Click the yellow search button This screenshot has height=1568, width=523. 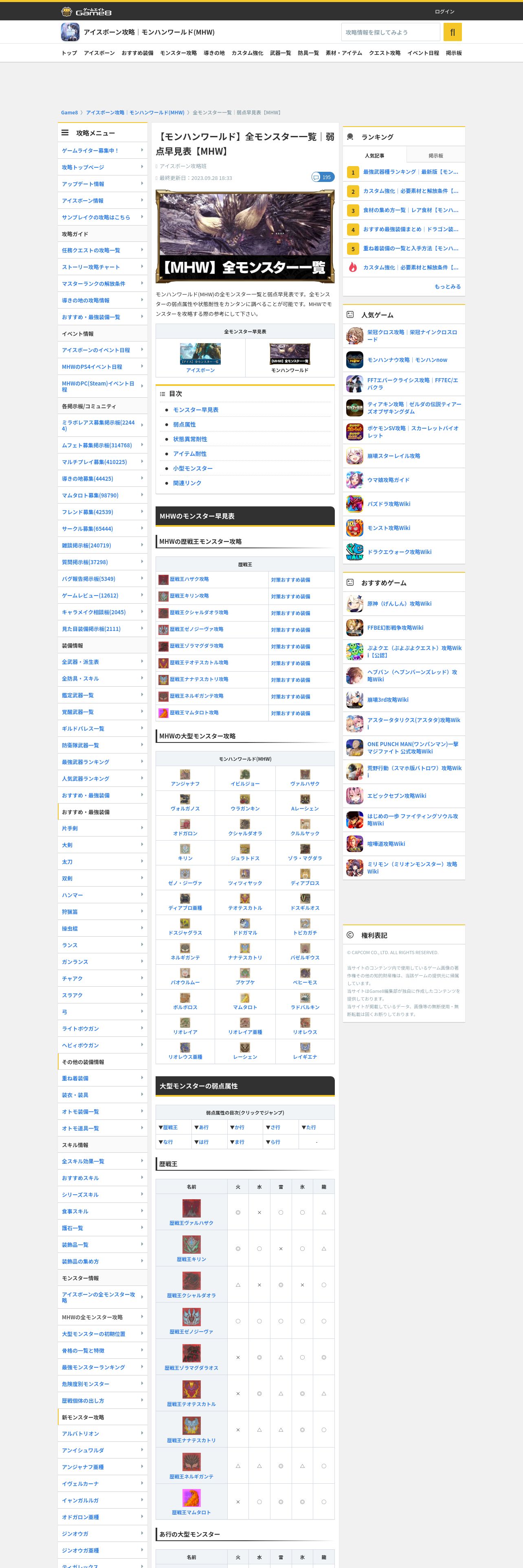[x=453, y=32]
